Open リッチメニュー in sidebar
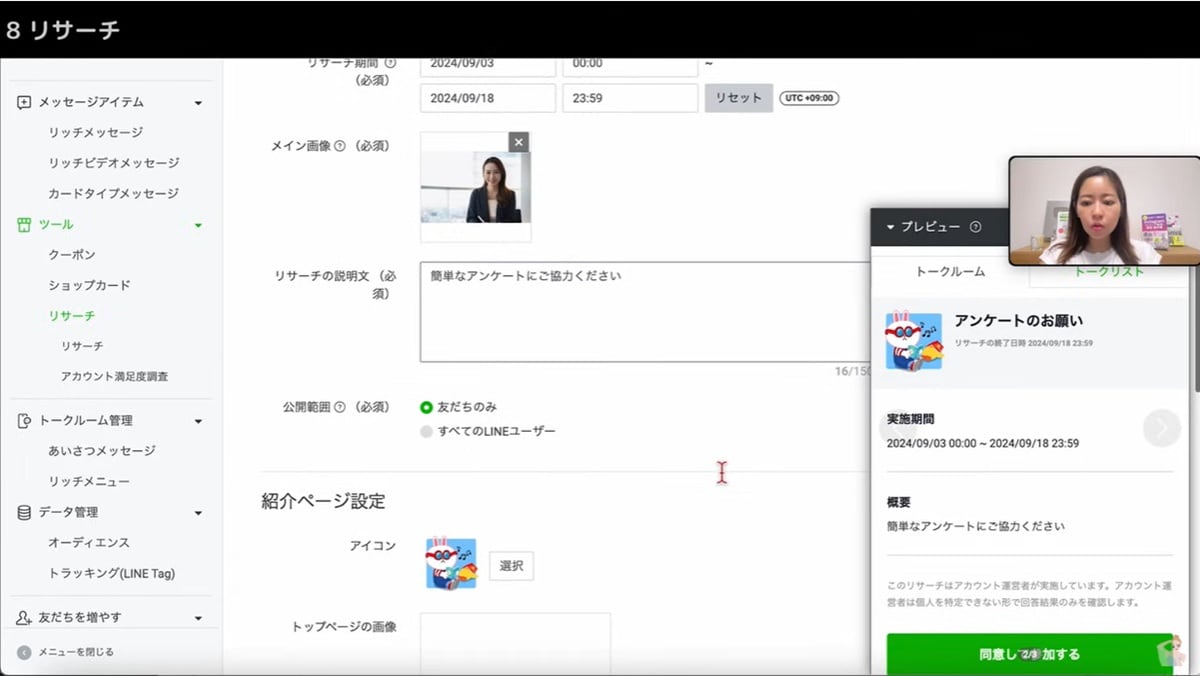Image resolution: width=1200 pixels, height=676 pixels. tap(89, 482)
